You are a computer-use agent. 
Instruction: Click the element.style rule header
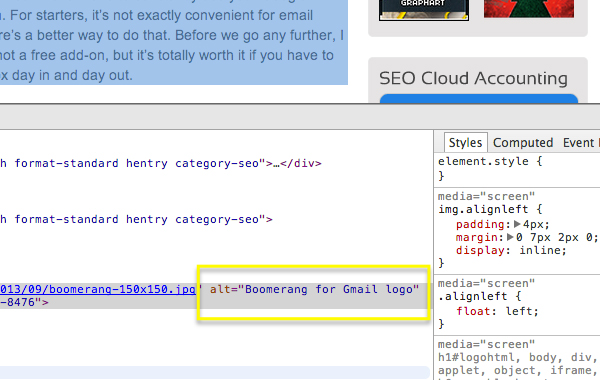click(x=490, y=161)
